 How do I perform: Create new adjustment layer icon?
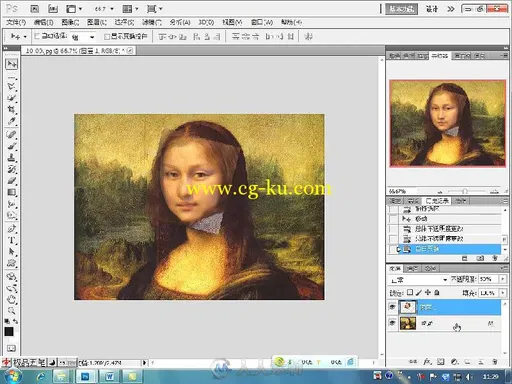pyautogui.click(x=454, y=362)
